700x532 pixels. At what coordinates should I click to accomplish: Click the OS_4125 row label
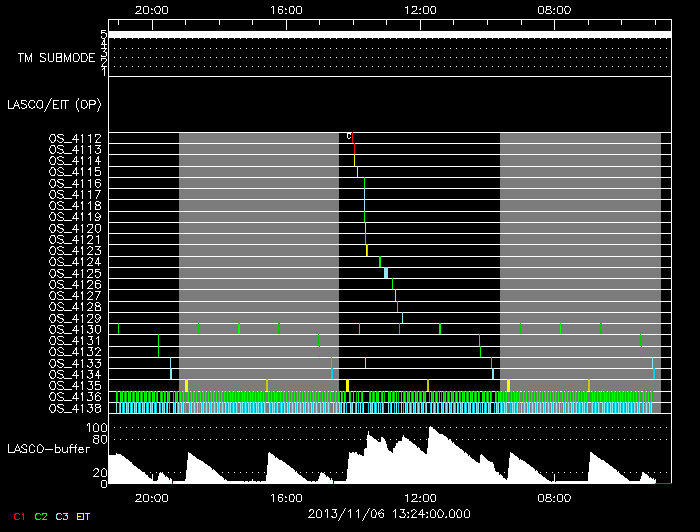coord(75,273)
